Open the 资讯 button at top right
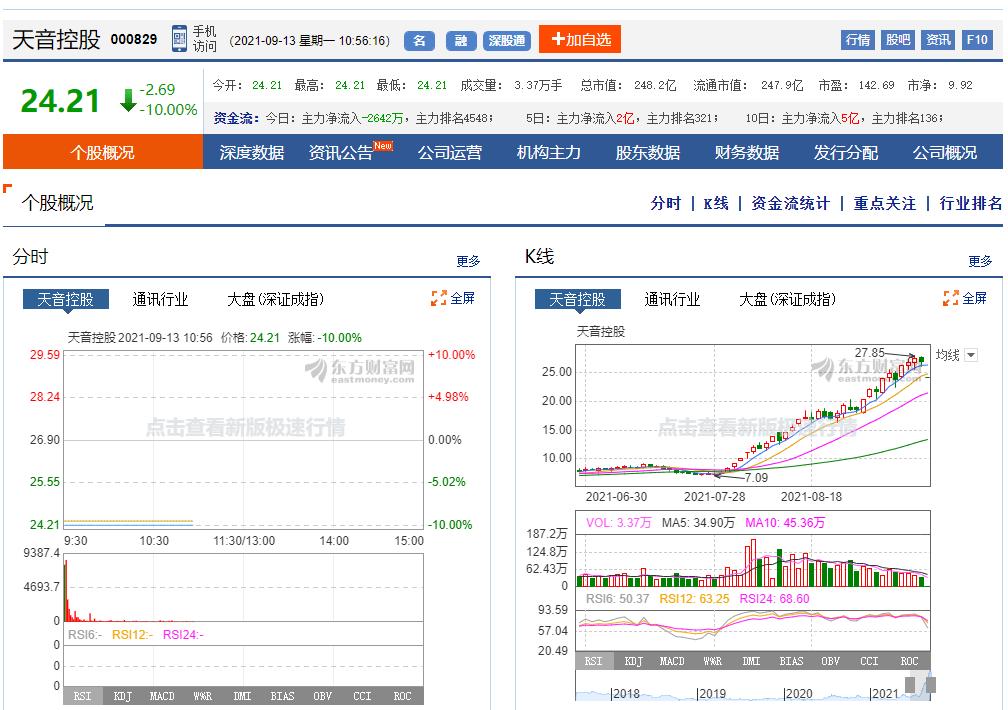The width and height of the screenshot is (1008, 710). coord(938,40)
